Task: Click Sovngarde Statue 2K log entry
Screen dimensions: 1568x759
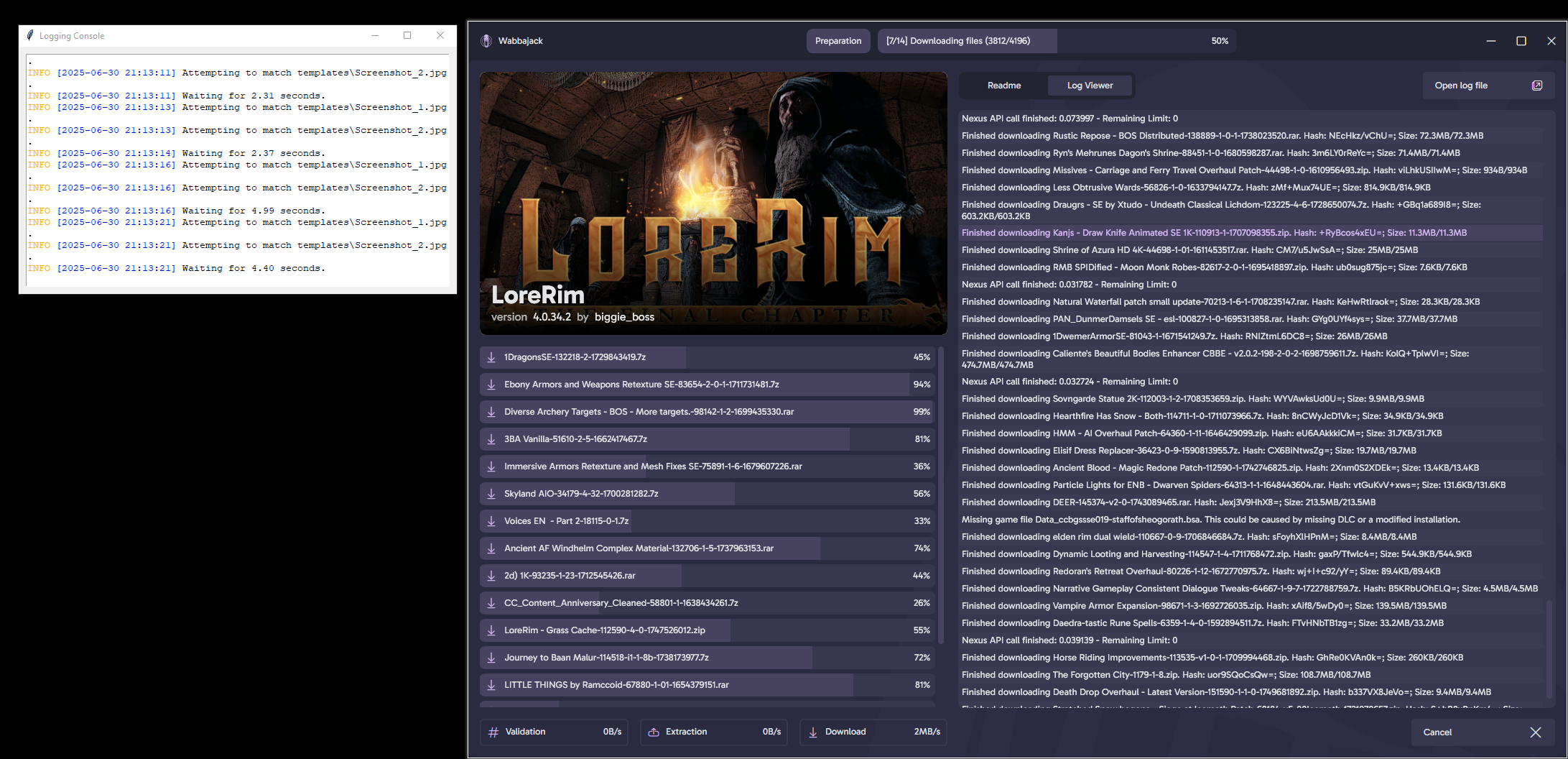Action: pyautogui.click(x=1192, y=399)
